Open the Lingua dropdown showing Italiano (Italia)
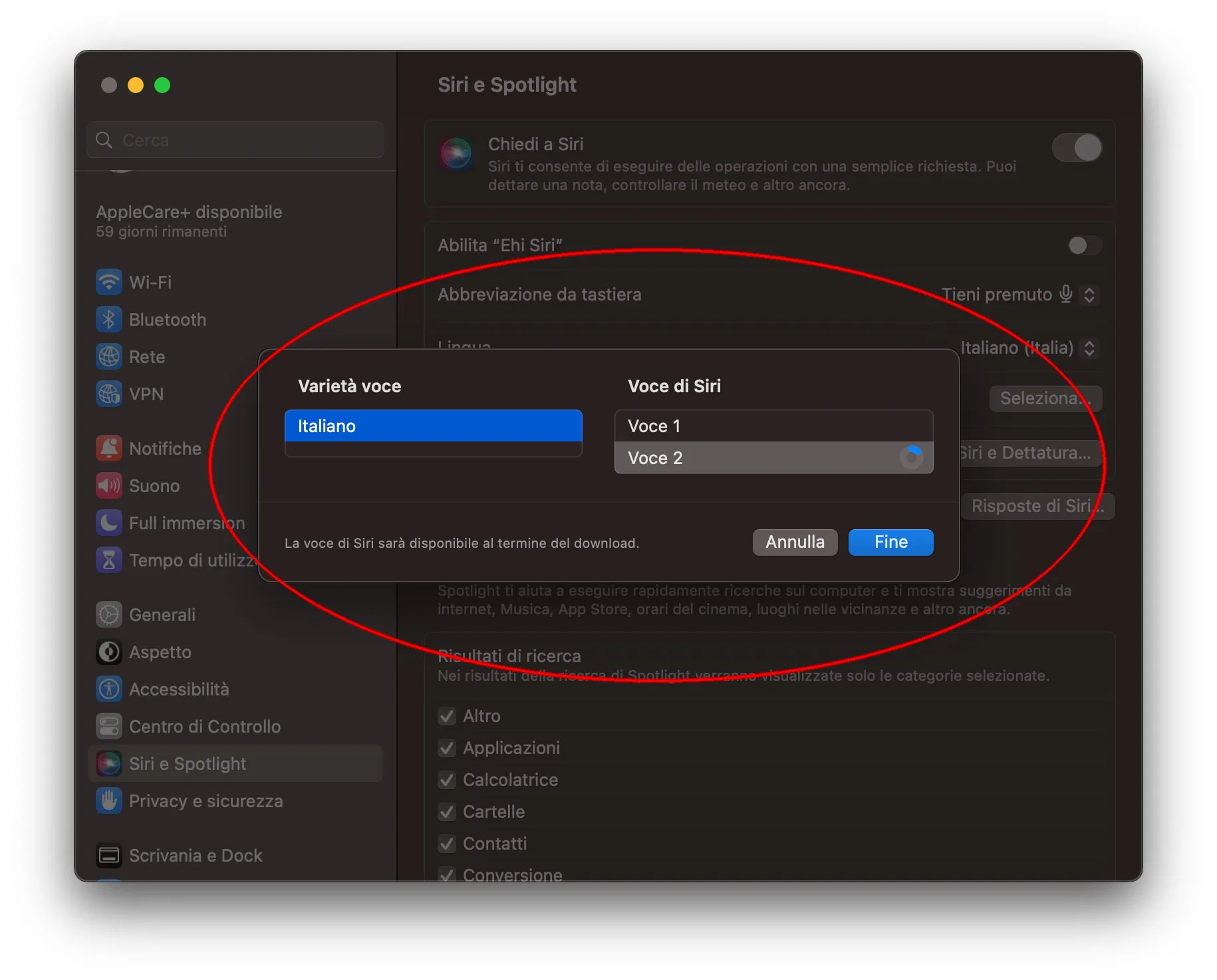 [x=1089, y=348]
